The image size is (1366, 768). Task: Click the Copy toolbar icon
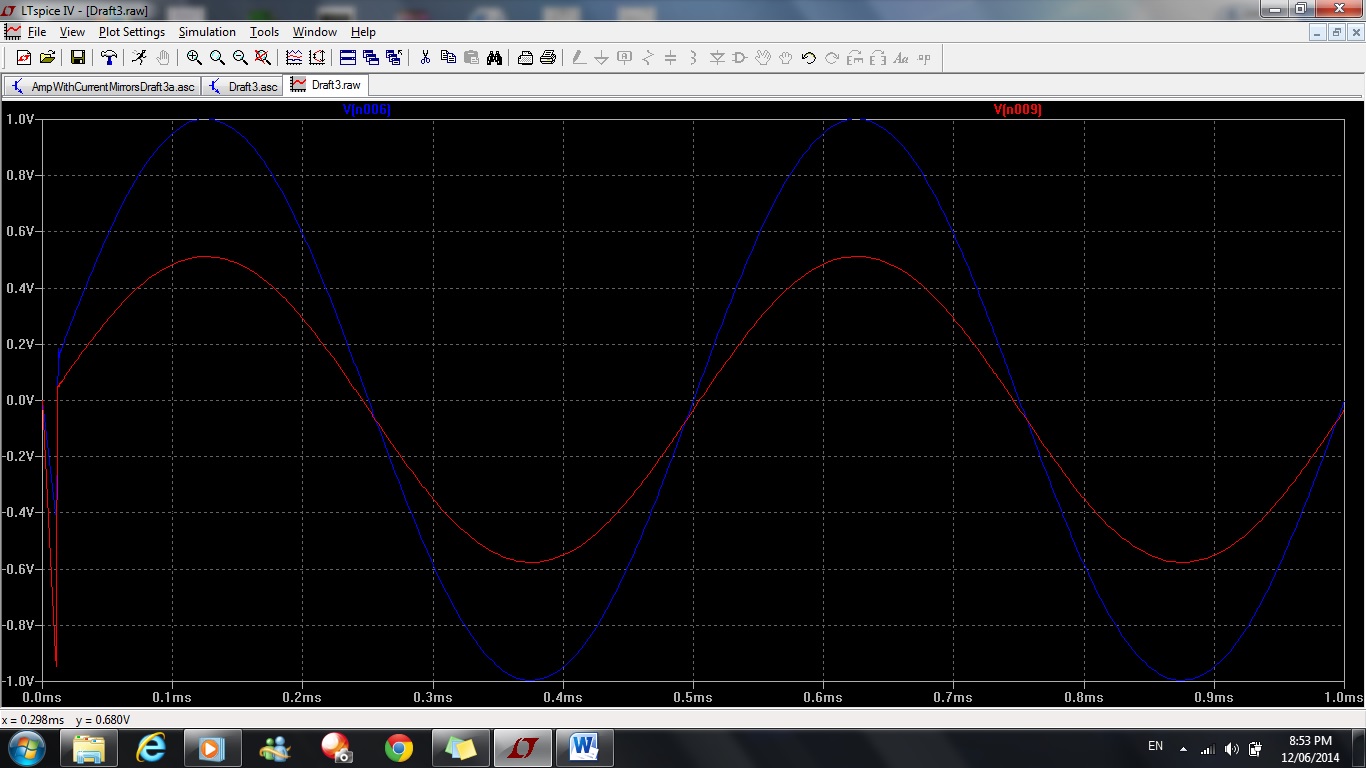click(x=448, y=58)
